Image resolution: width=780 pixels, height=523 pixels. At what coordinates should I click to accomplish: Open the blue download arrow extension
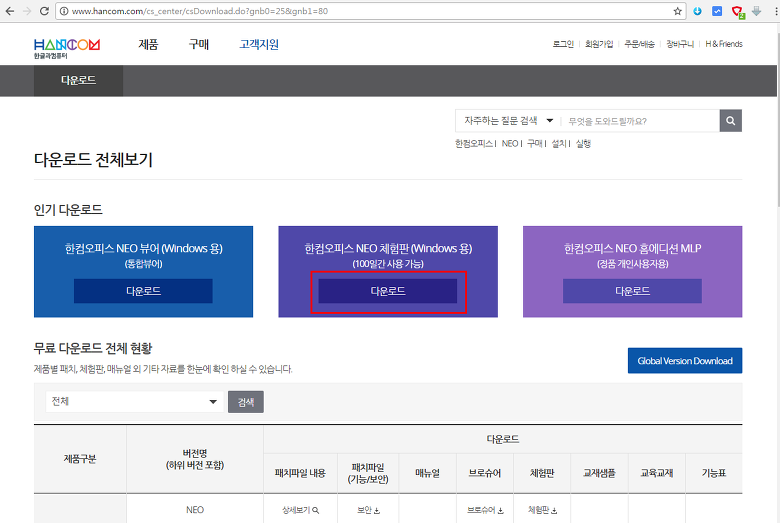(697, 11)
